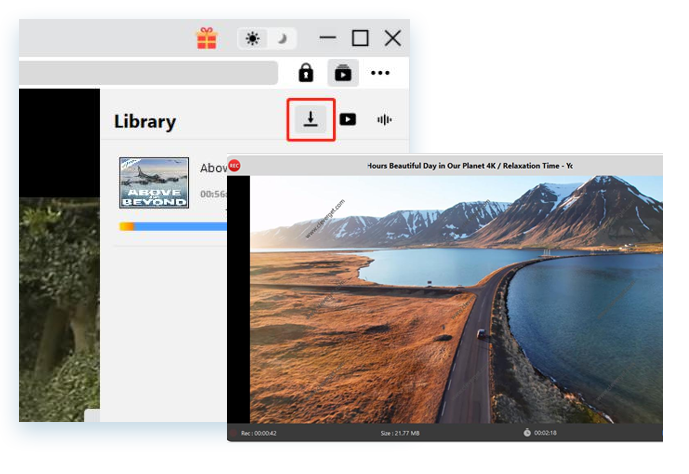
Task: Open the three-dot more options menu
Action: coord(380,73)
